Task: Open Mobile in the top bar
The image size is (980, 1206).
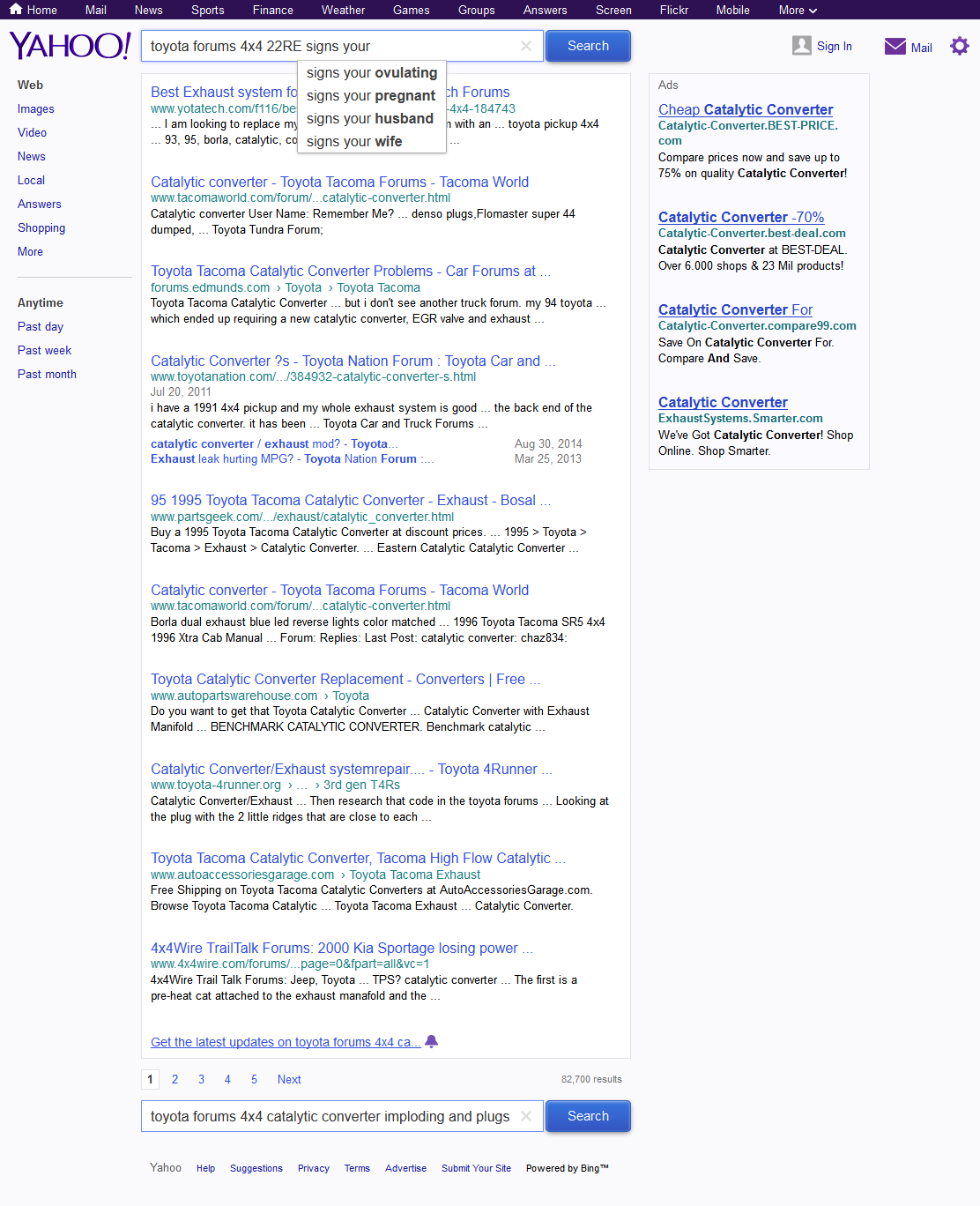Action: coord(733,10)
